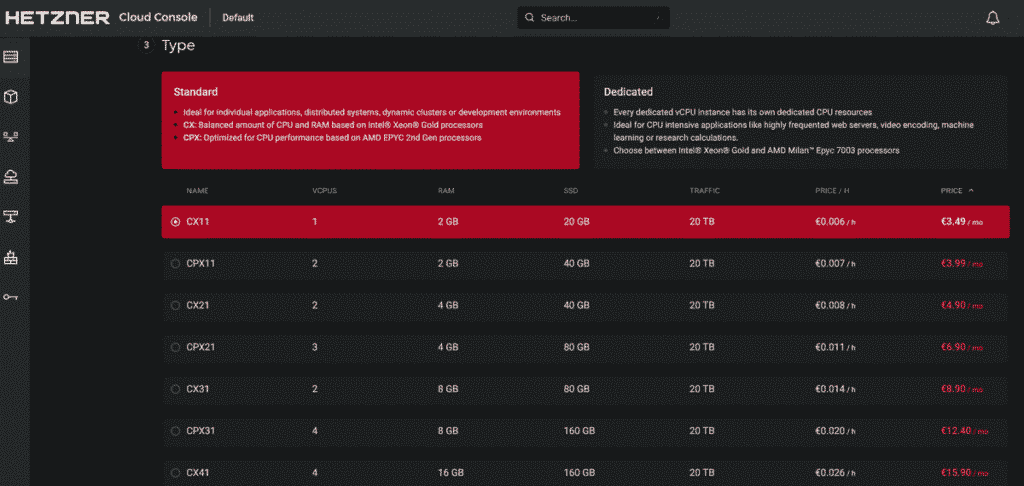Sort by the Price column arrow
This screenshot has width=1024, height=486.
click(971, 191)
